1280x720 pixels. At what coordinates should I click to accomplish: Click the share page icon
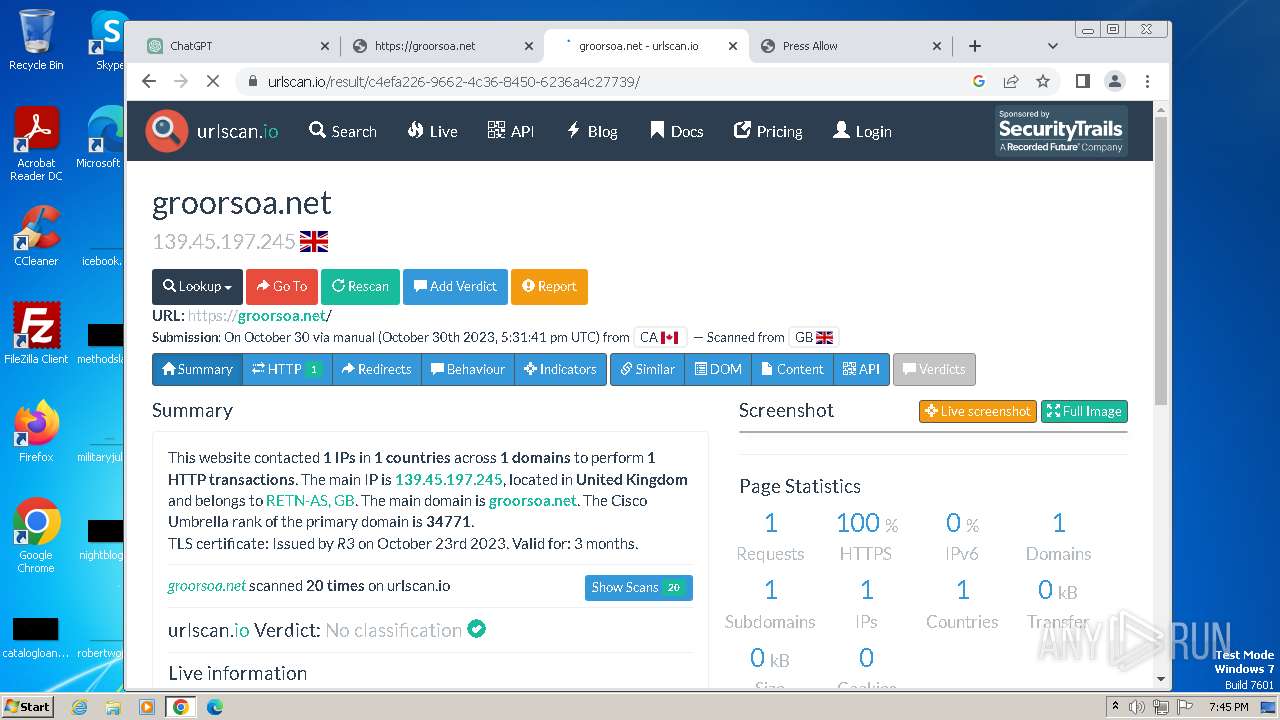coord(1011,81)
